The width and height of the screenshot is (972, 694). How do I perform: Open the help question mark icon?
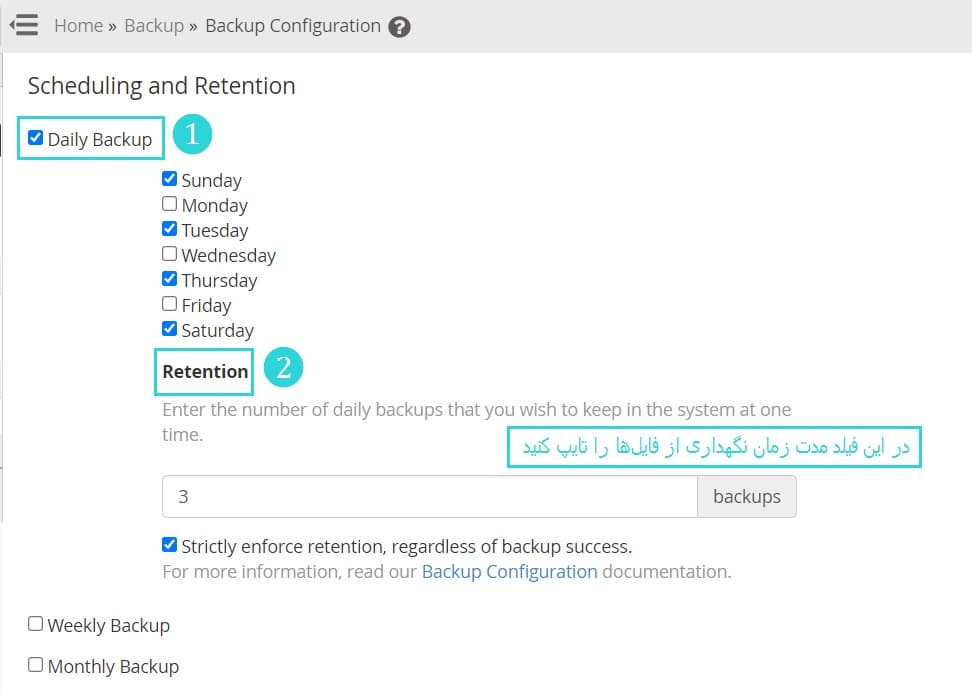399,27
